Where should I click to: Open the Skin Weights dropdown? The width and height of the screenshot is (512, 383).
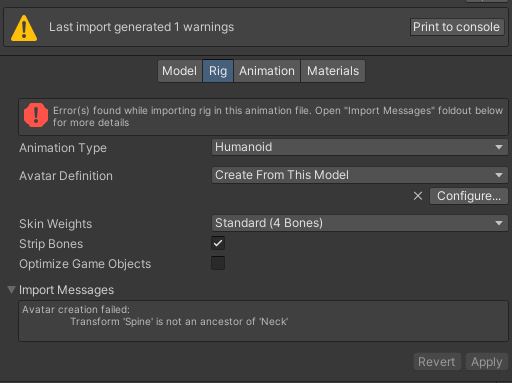pyautogui.click(x=360, y=223)
